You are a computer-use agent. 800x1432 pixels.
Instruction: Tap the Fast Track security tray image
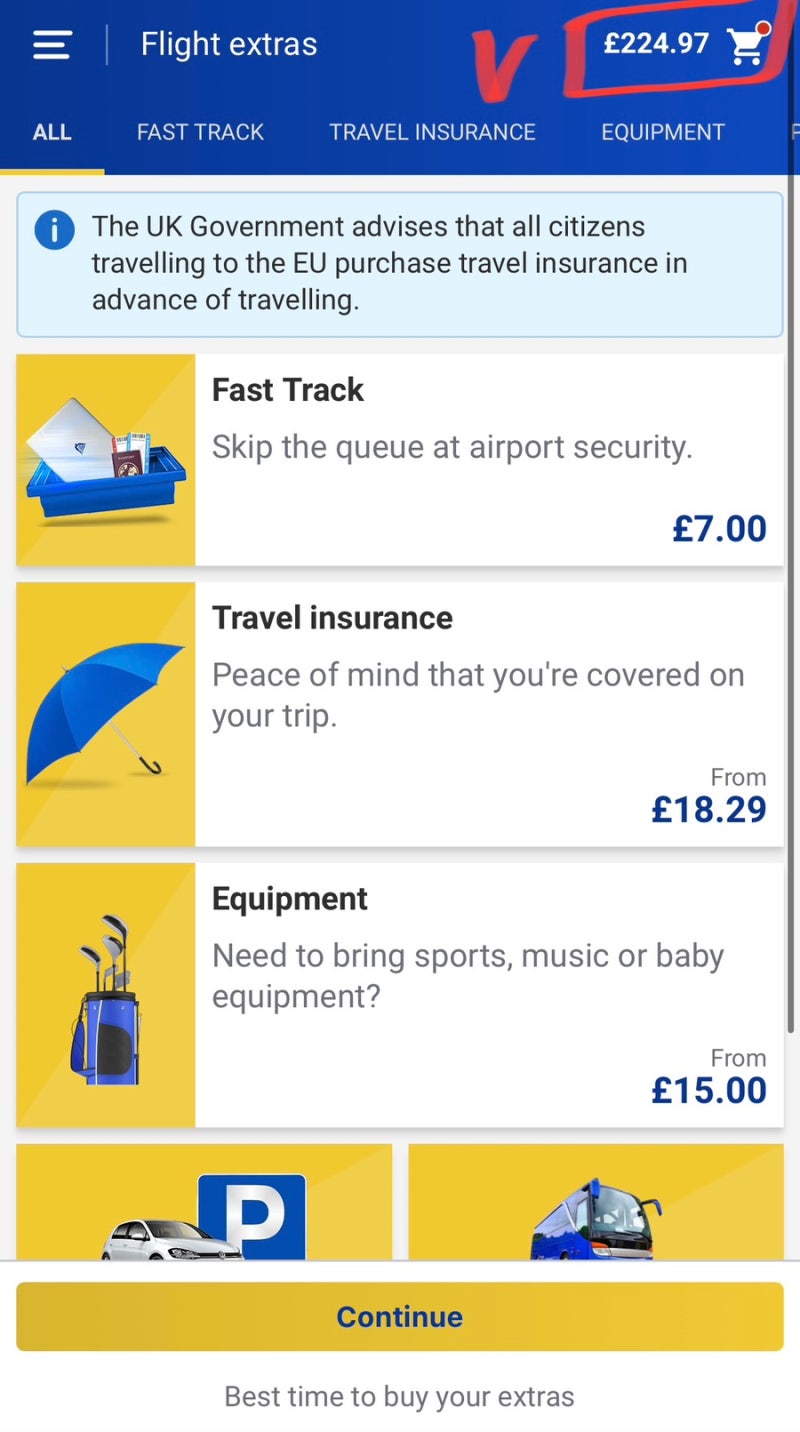click(106, 460)
